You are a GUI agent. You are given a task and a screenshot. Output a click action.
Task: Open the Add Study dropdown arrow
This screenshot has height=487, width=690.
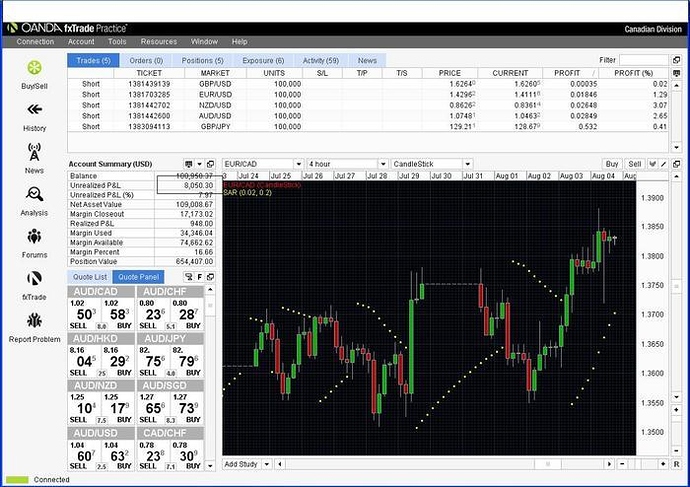[267, 464]
